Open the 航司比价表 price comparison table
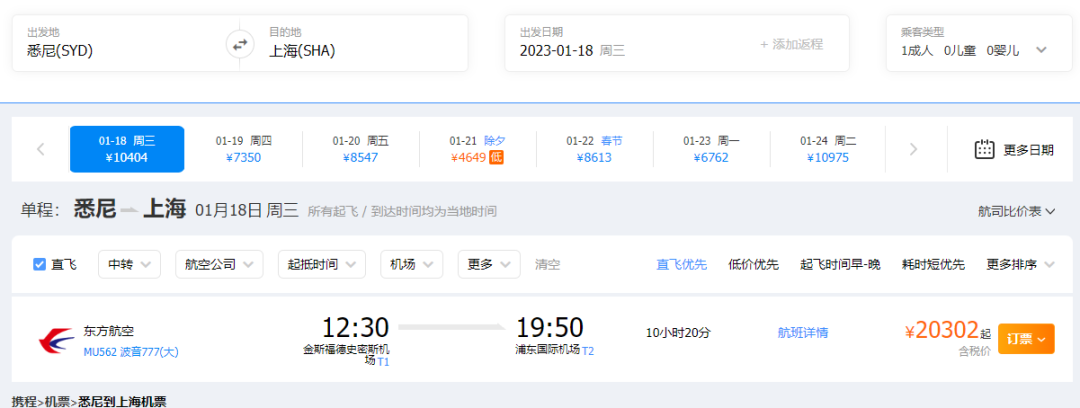The width and height of the screenshot is (1080, 408). coord(1015,211)
